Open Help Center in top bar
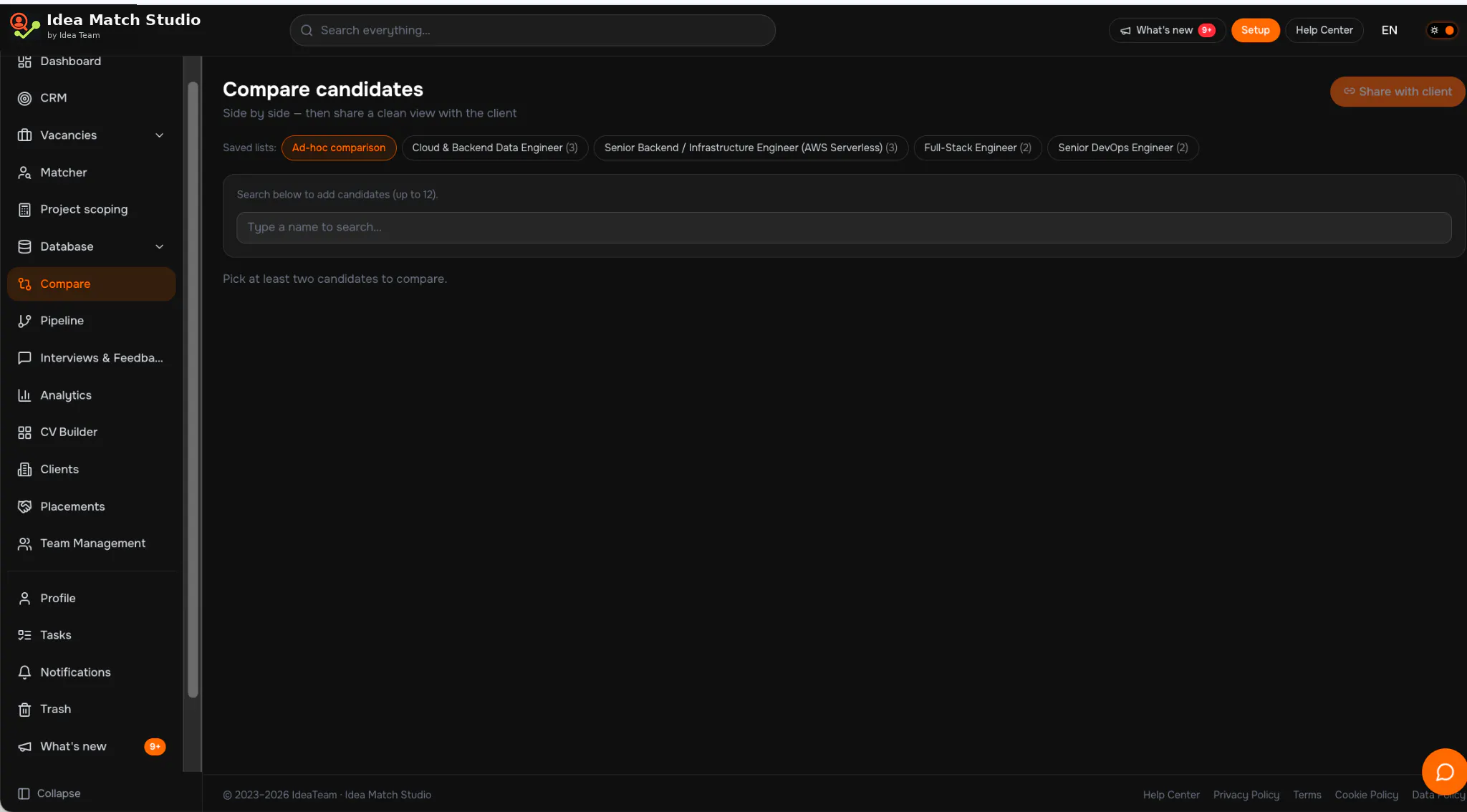1467x812 pixels. pos(1324,30)
